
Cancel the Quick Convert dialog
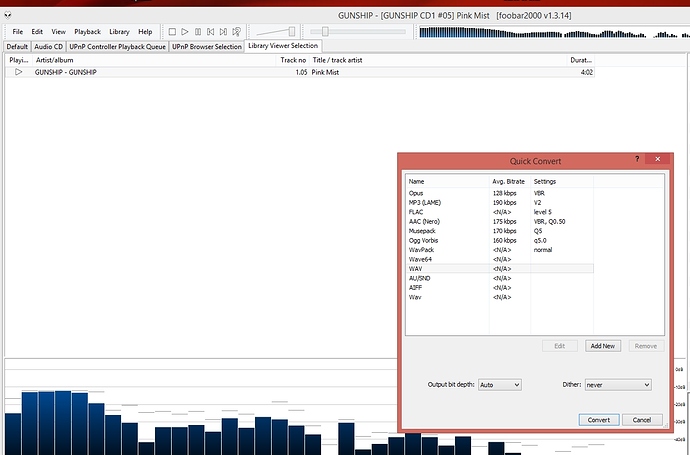click(642, 419)
